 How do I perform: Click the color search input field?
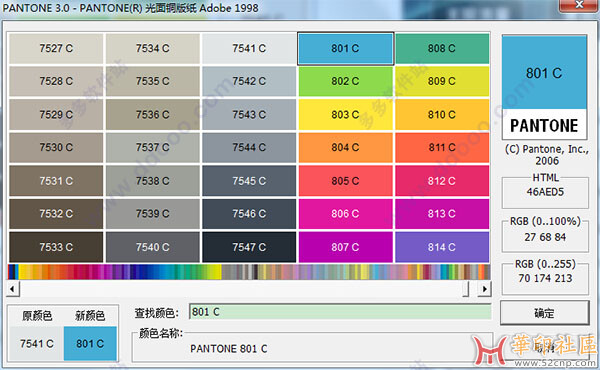point(340,312)
